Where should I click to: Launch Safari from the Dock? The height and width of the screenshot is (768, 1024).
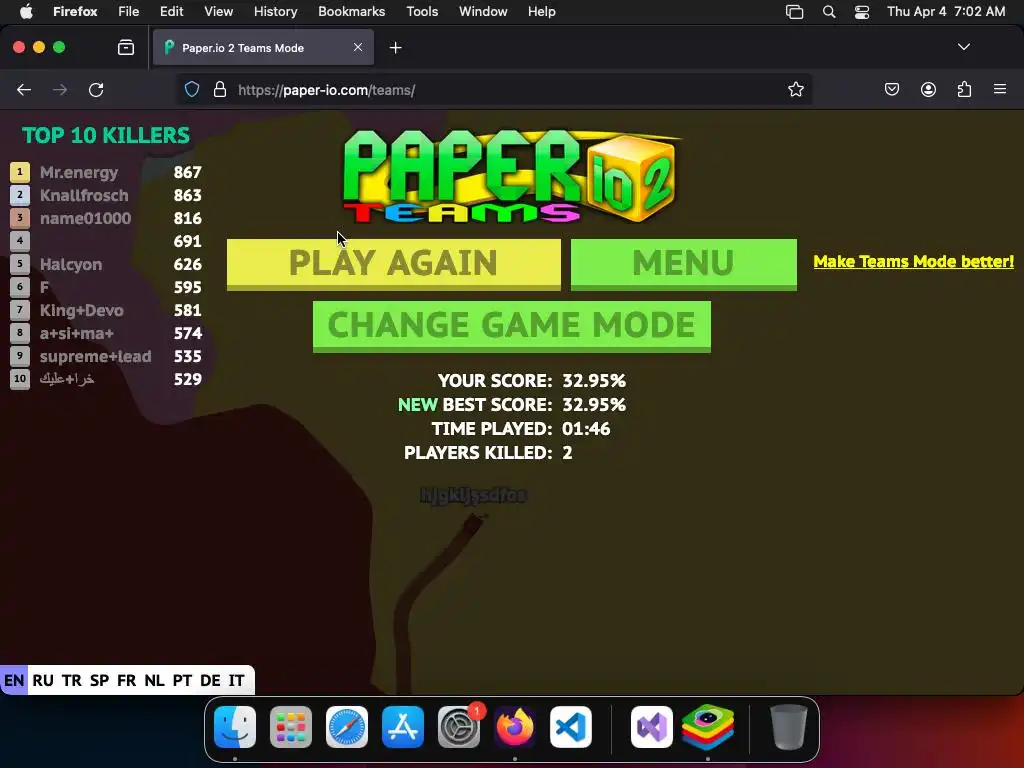tap(347, 727)
